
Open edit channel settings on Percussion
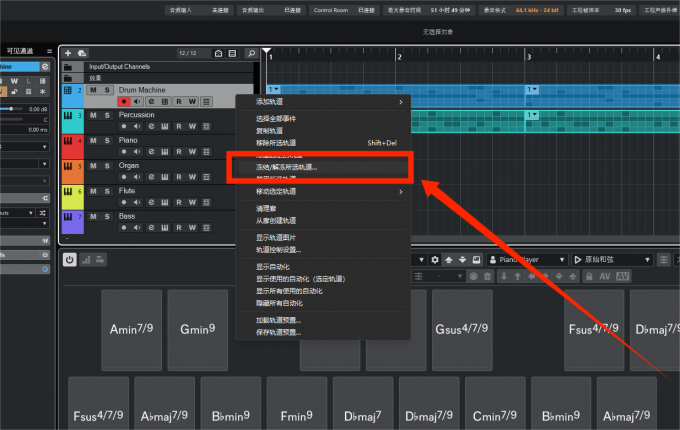[x=151, y=127]
